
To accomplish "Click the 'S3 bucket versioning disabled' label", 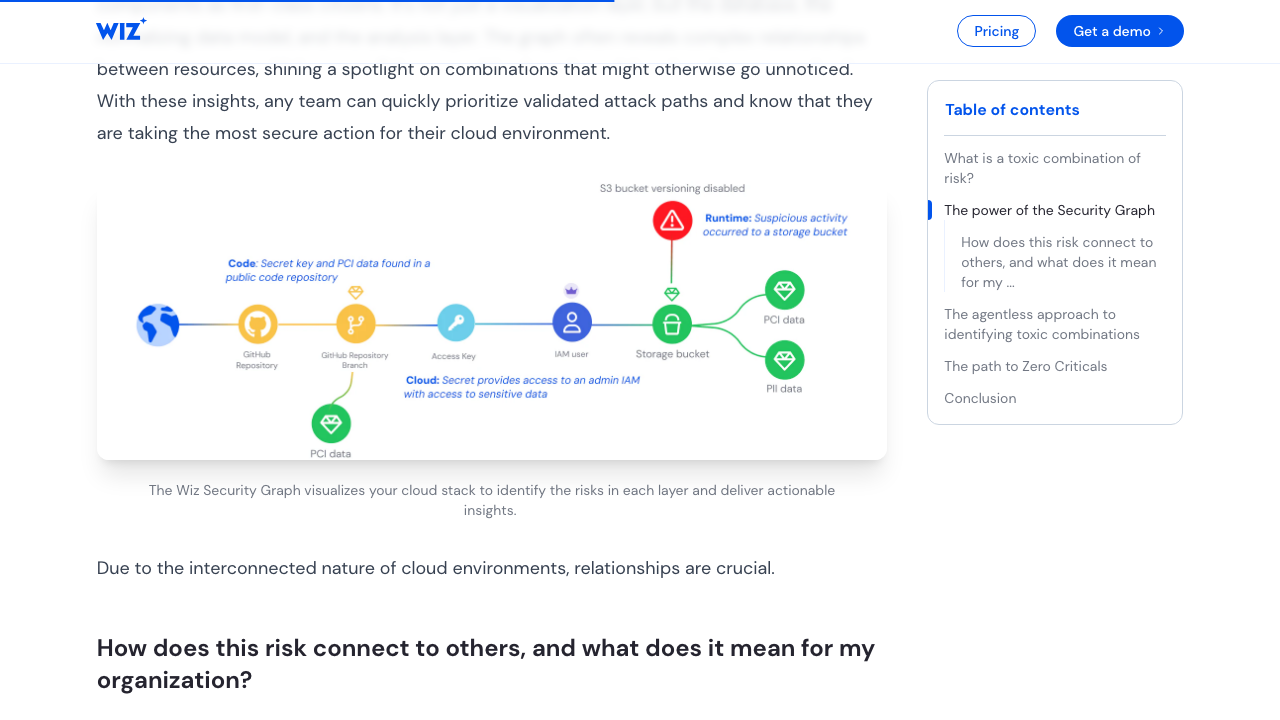I will (x=672, y=188).
